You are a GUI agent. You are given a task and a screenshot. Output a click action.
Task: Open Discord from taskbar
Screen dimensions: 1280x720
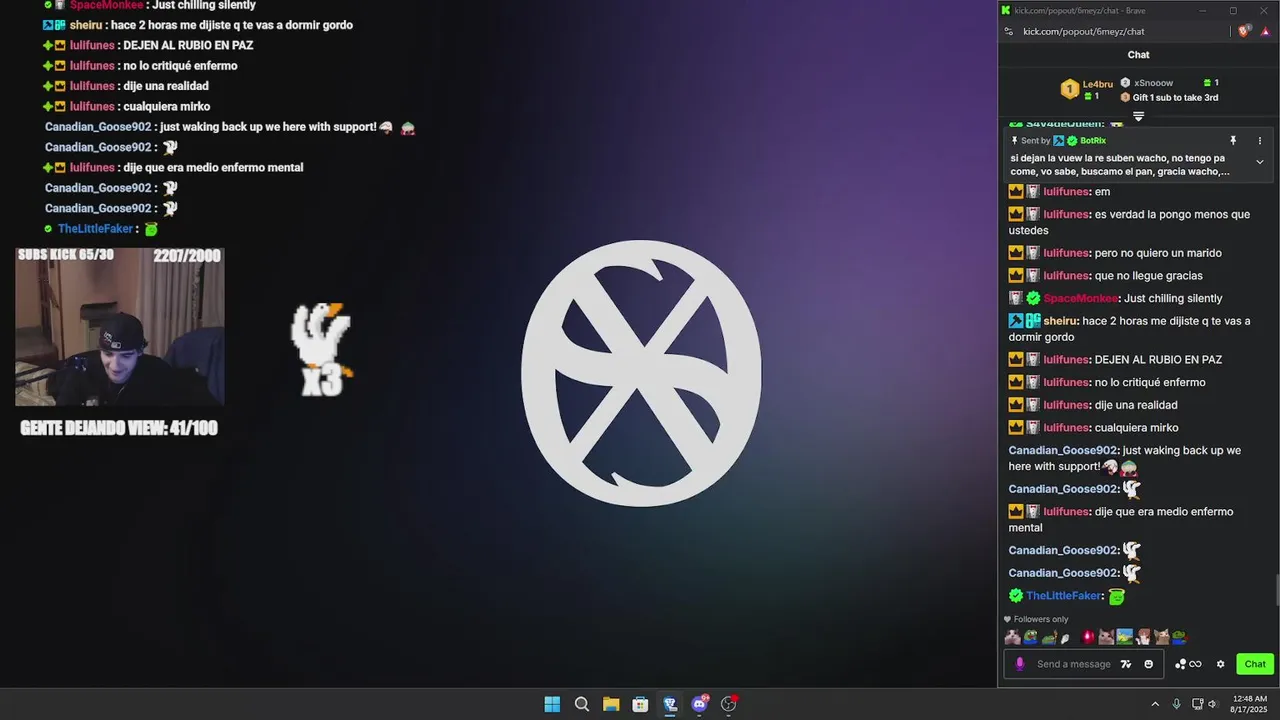(700, 704)
